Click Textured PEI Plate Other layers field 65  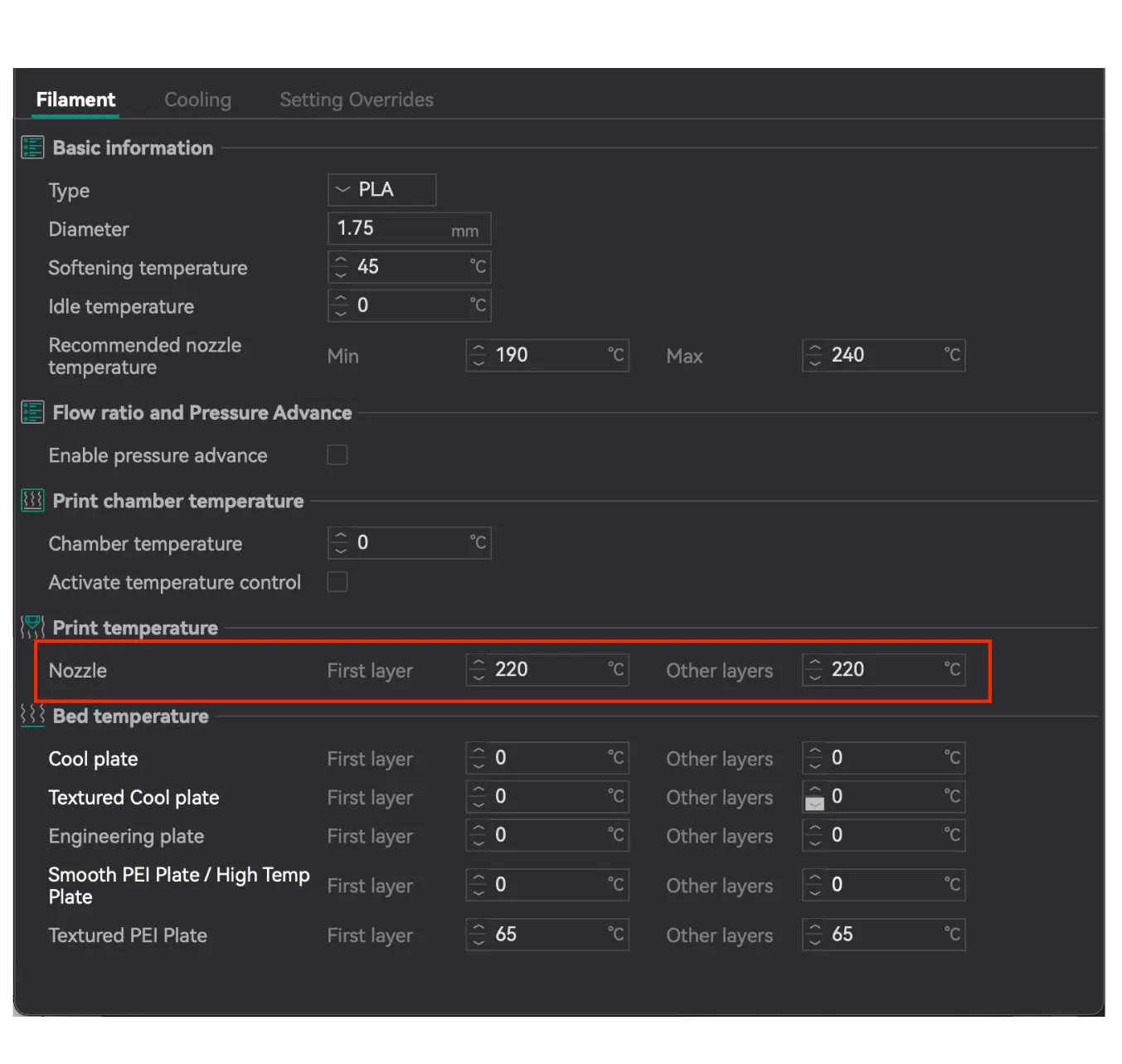tap(884, 935)
